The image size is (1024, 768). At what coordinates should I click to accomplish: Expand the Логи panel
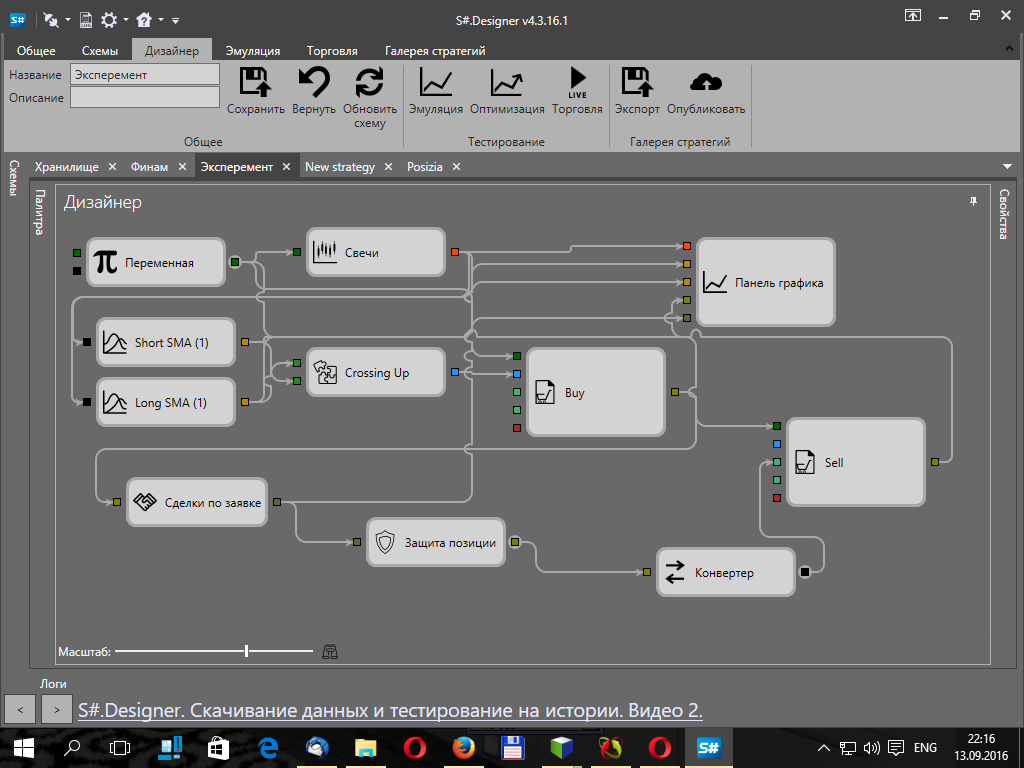point(53,684)
